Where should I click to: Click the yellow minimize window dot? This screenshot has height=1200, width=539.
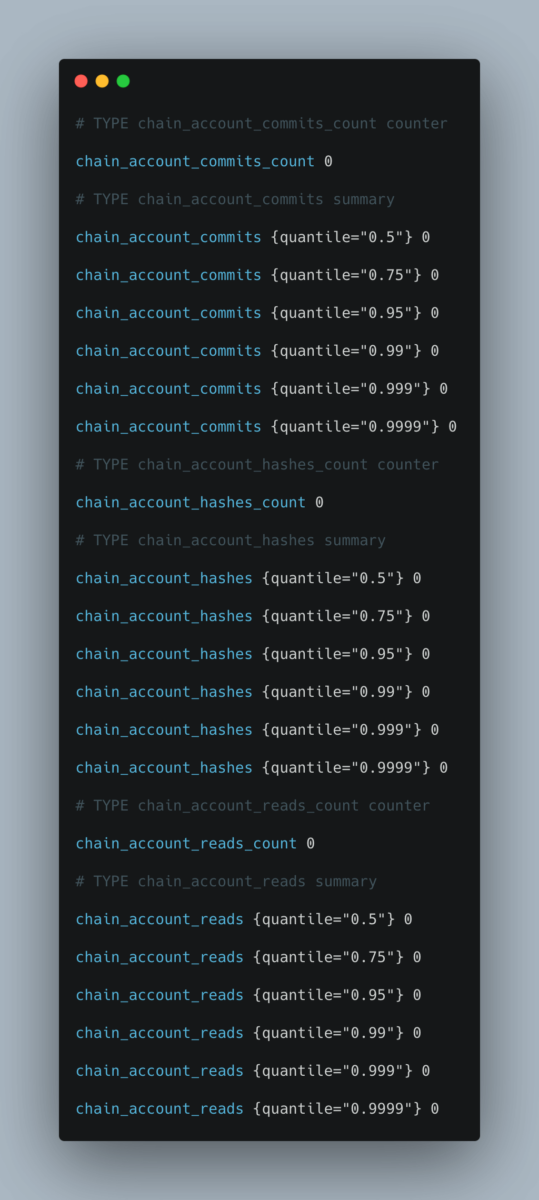(x=102, y=81)
